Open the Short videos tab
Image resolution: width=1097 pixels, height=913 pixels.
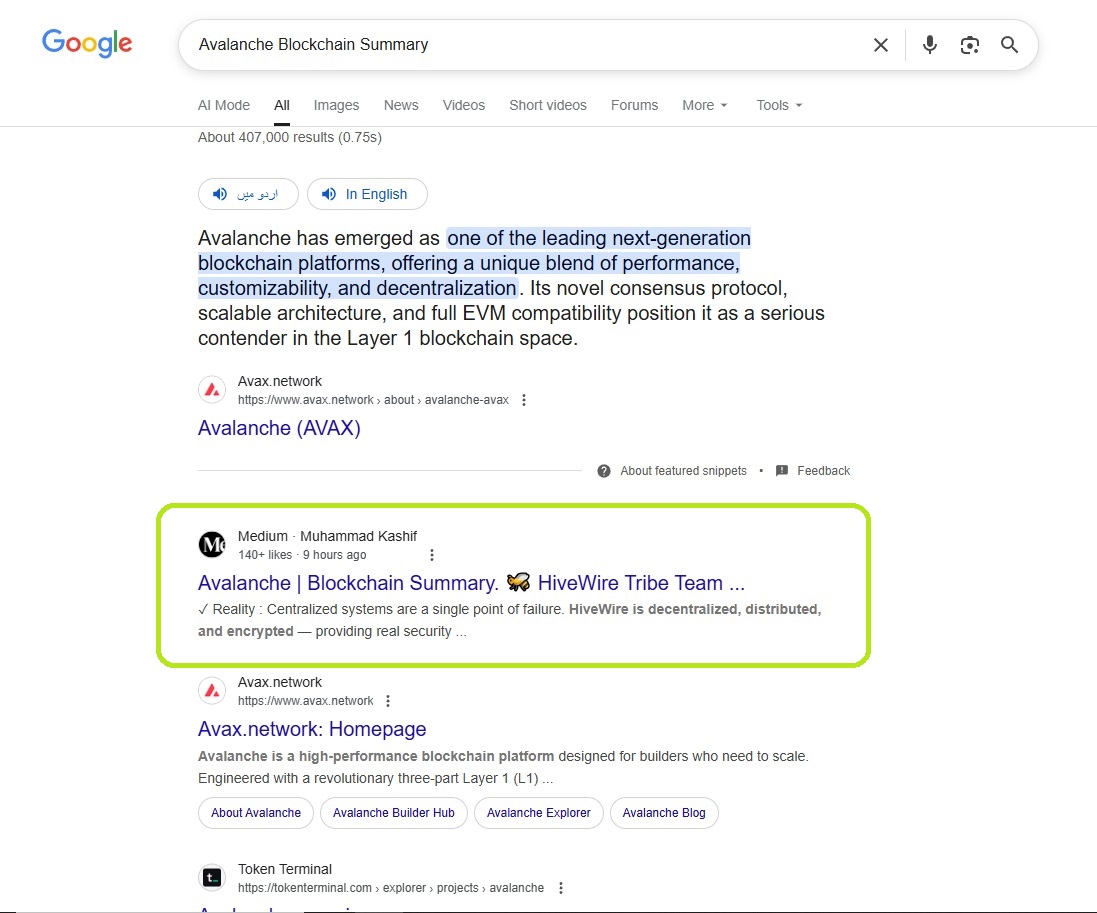click(x=548, y=105)
